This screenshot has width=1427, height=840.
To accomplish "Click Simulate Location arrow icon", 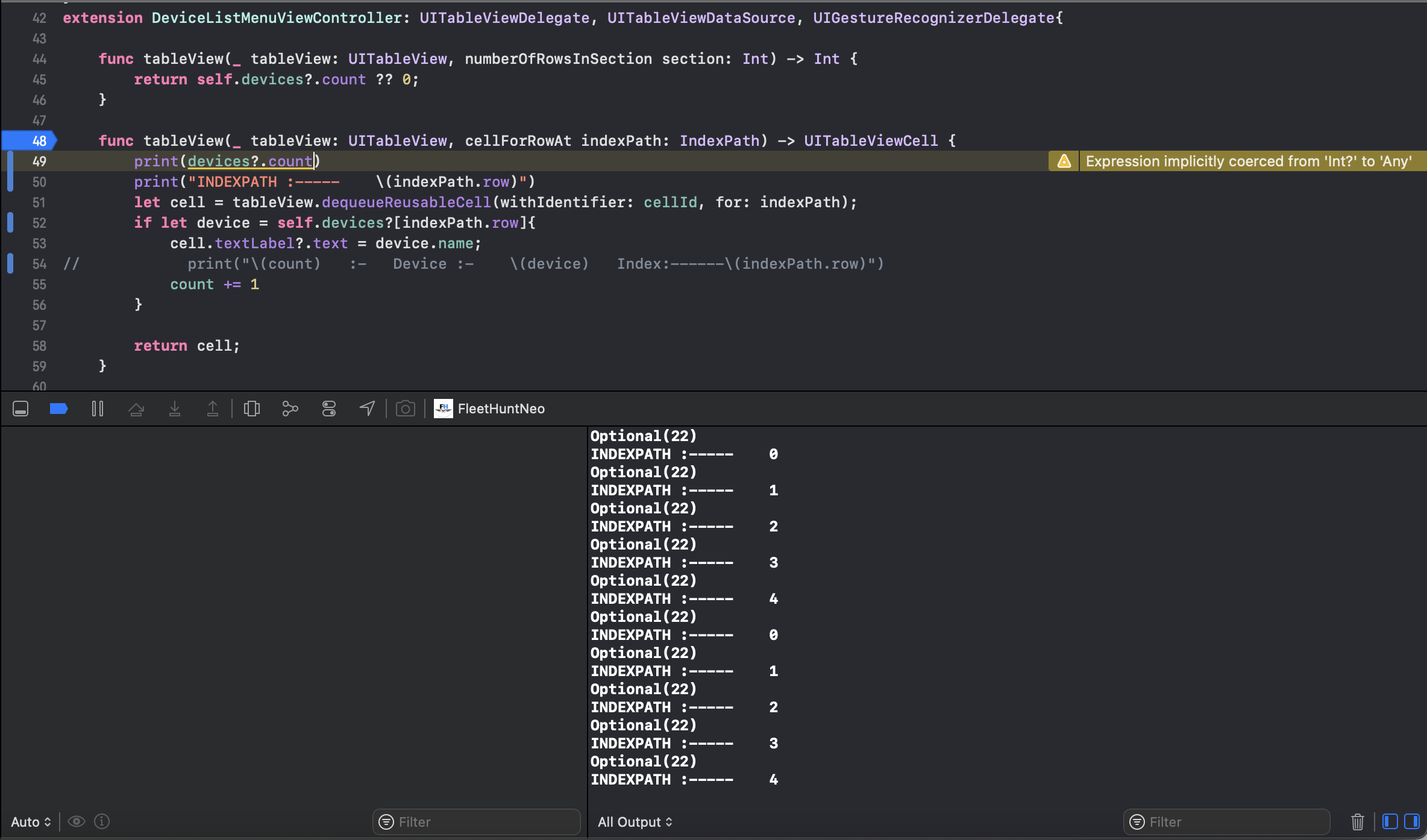I will 367,409.
